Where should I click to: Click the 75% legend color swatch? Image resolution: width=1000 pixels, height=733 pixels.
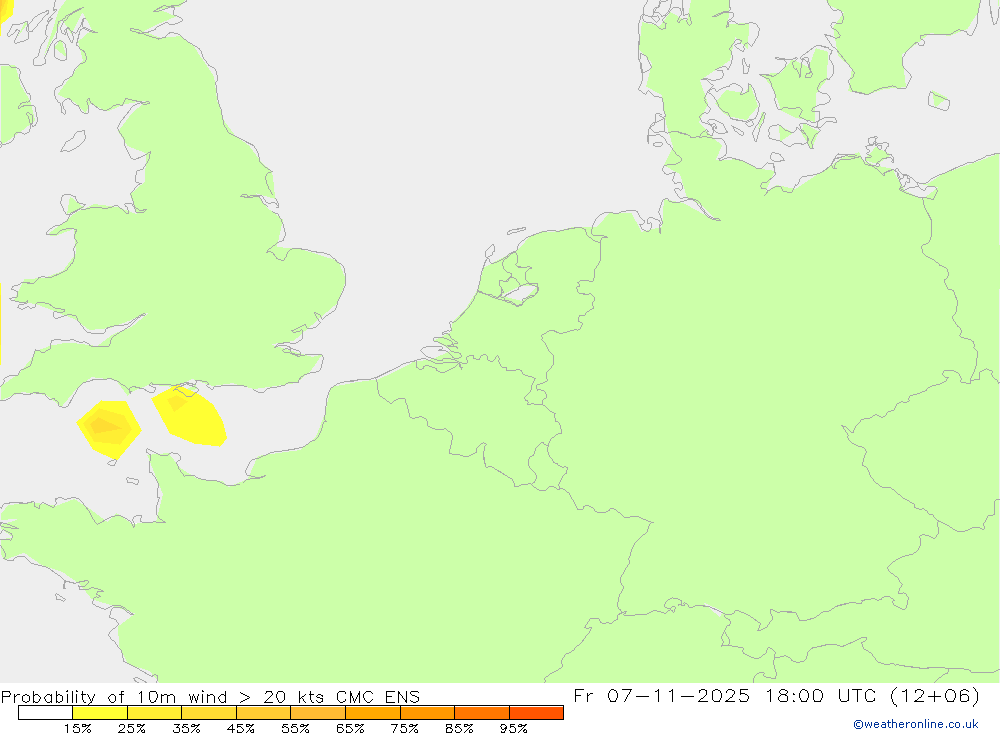[427, 712]
